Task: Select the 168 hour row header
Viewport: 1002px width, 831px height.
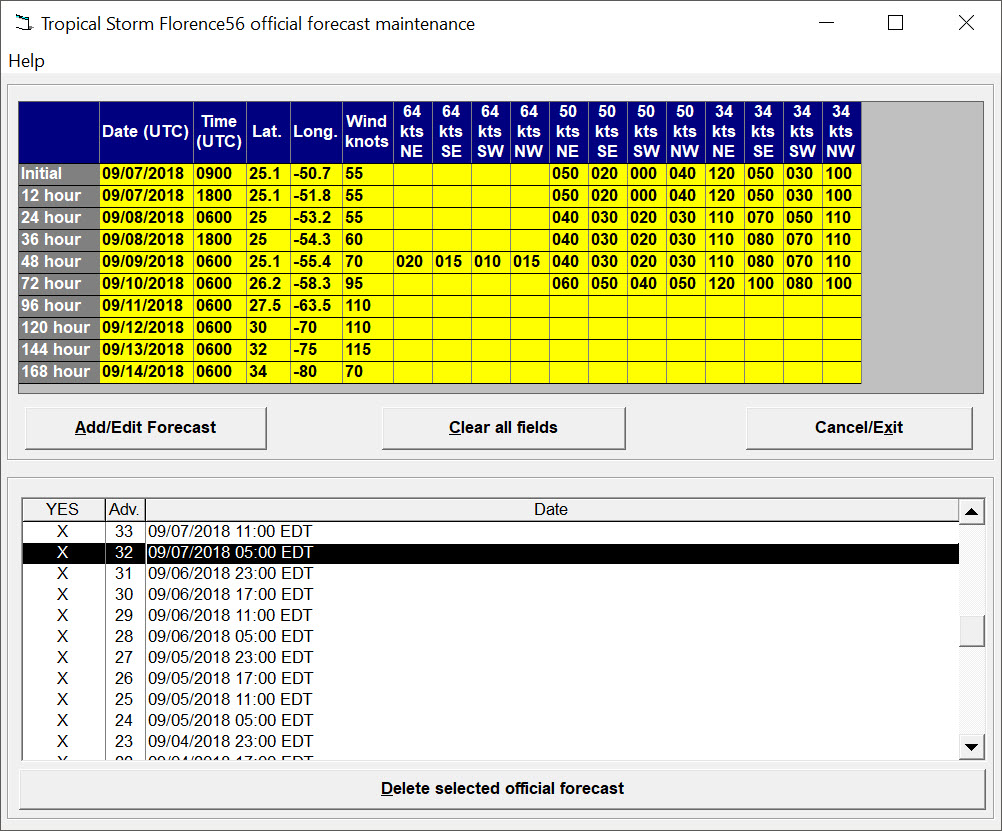Action: click(x=58, y=372)
